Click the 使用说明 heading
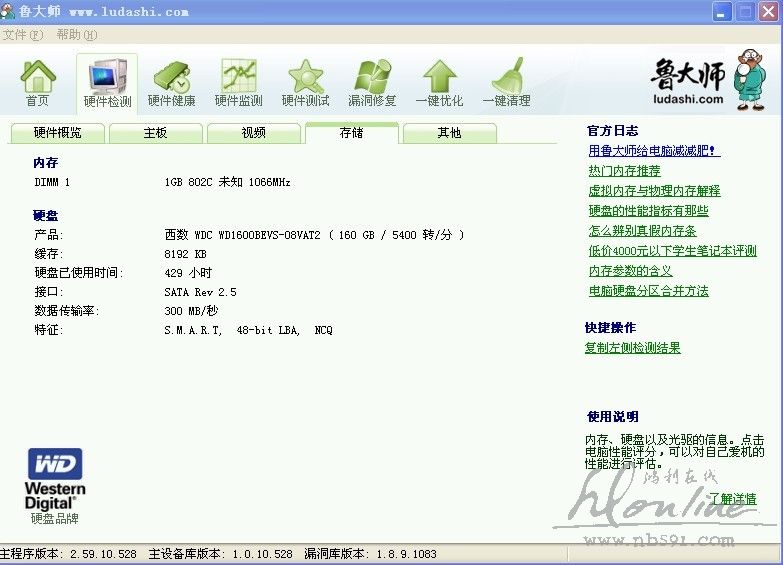 coord(613,417)
